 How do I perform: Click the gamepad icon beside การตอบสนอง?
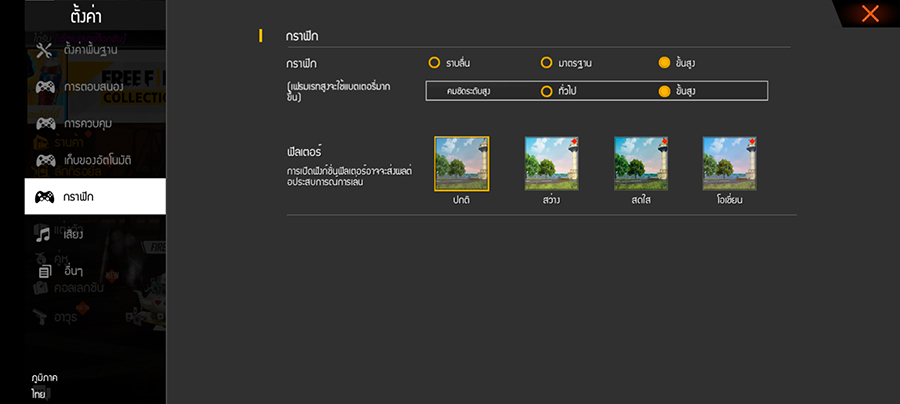click(x=45, y=87)
